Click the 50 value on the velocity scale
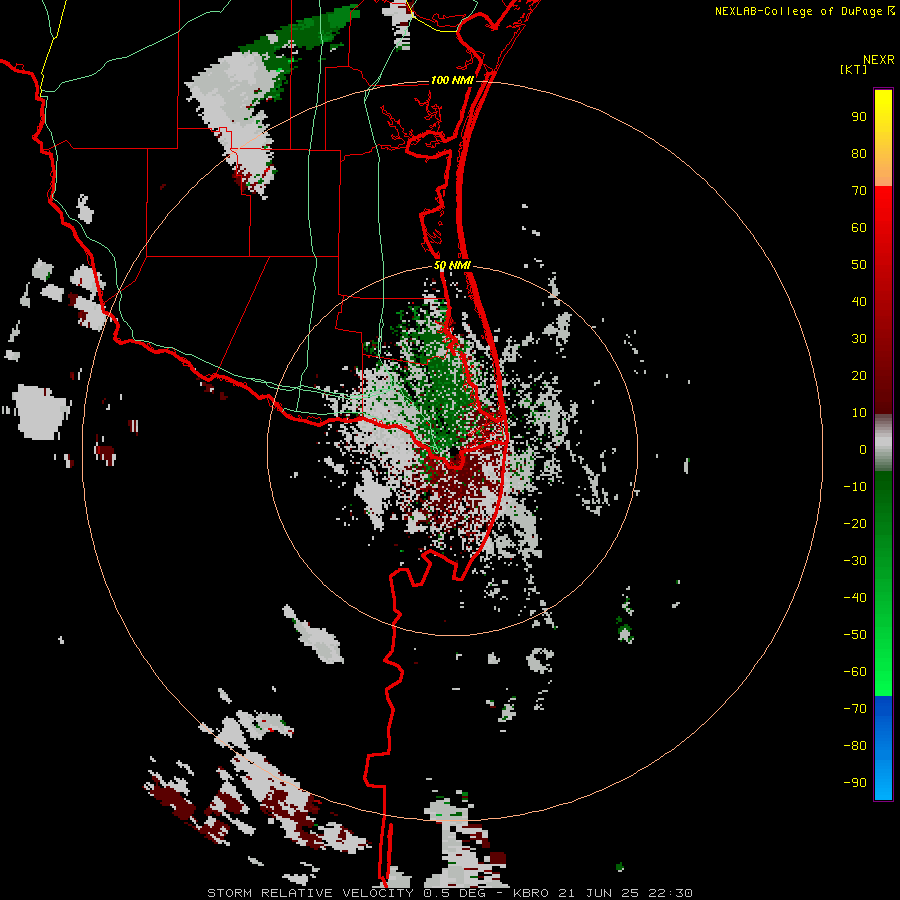The height and width of the screenshot is (900, 900). tap(859, 265)
